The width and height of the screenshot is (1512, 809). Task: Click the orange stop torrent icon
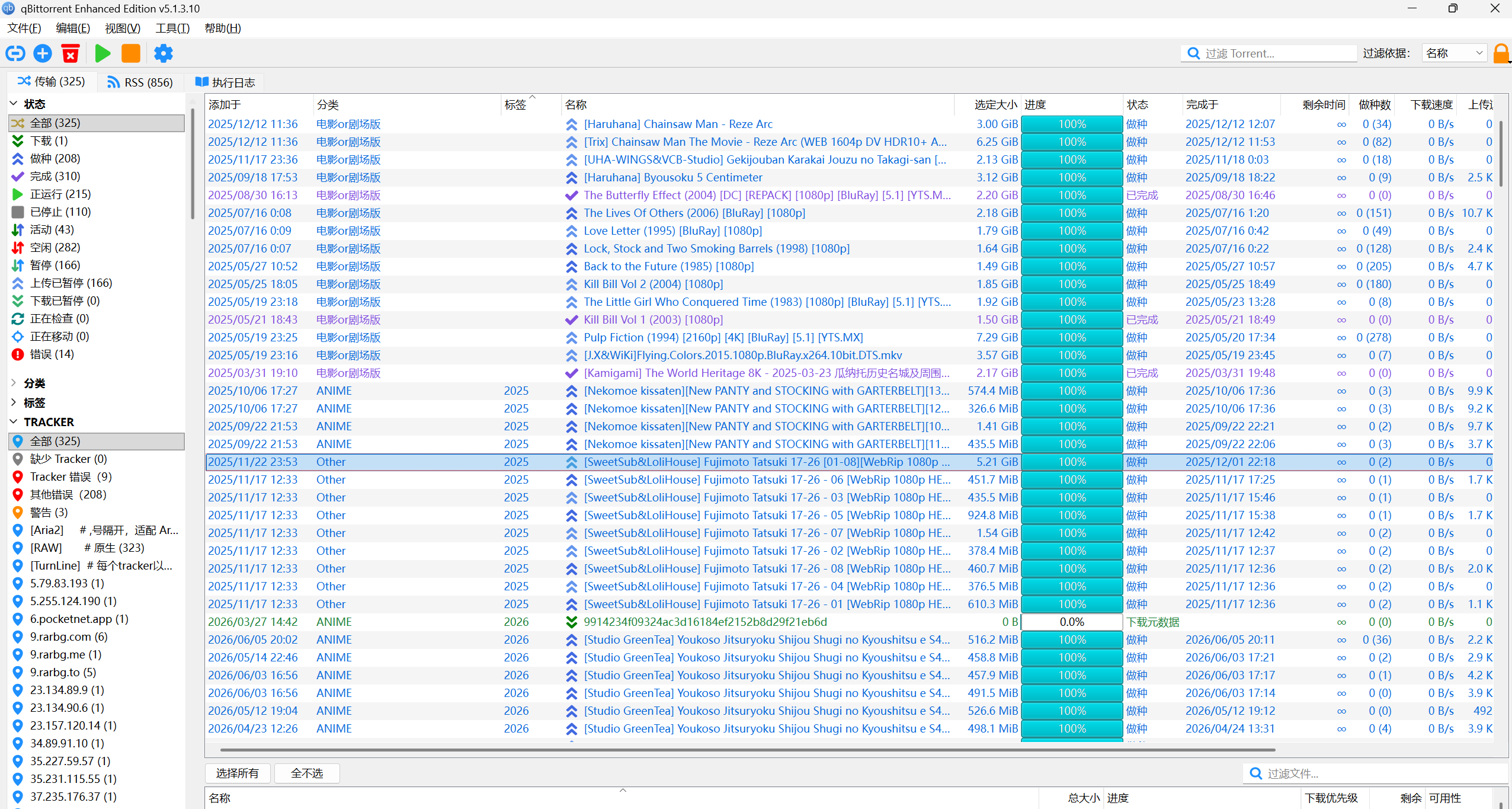[131, 53]
